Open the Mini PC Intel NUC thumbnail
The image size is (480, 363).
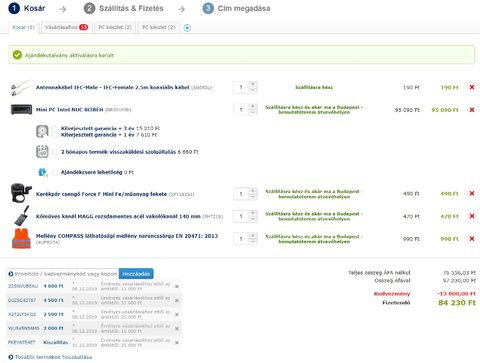point(21,109)
